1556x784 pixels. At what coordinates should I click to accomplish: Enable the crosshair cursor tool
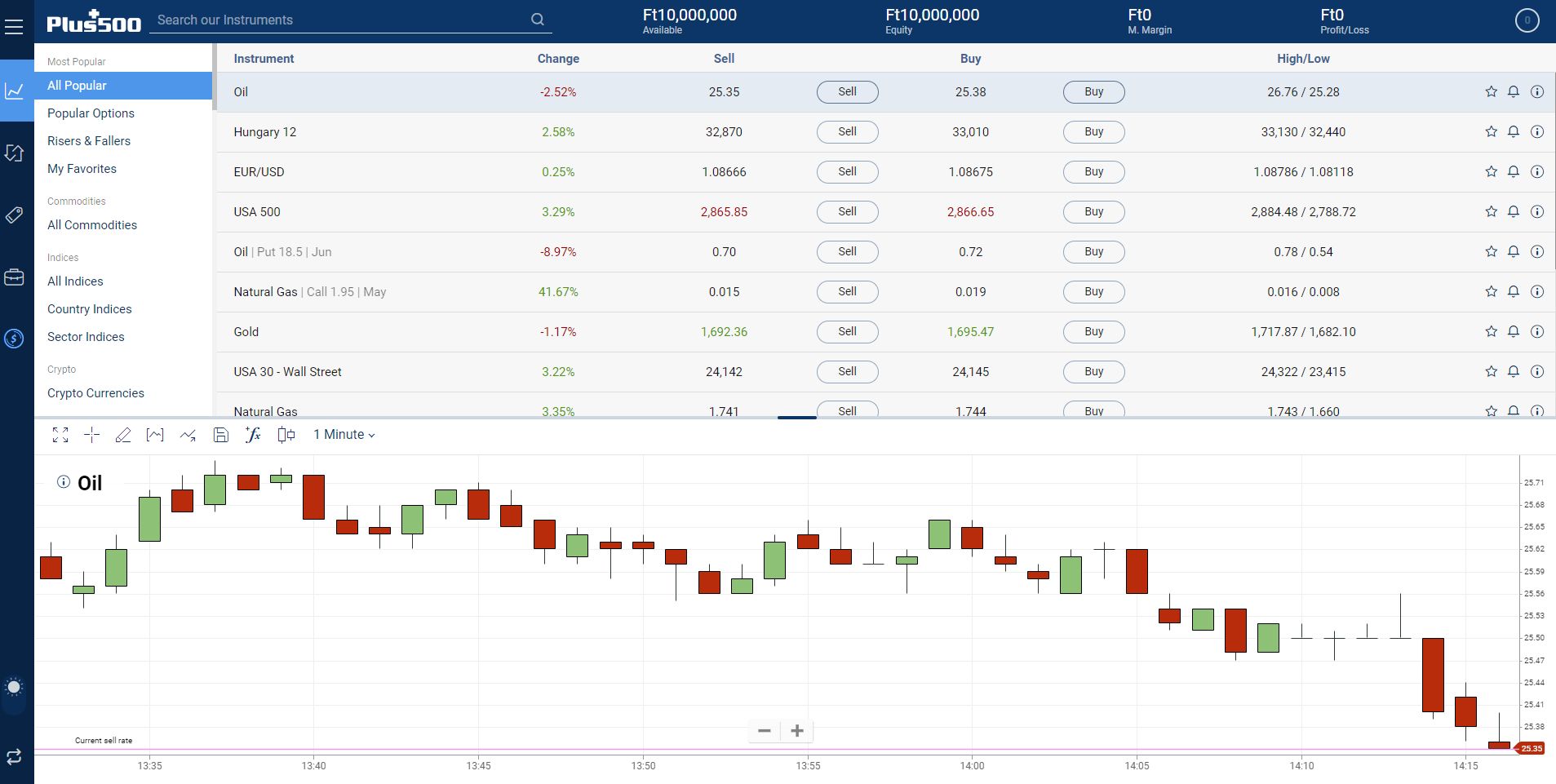[x=91, y=435]
